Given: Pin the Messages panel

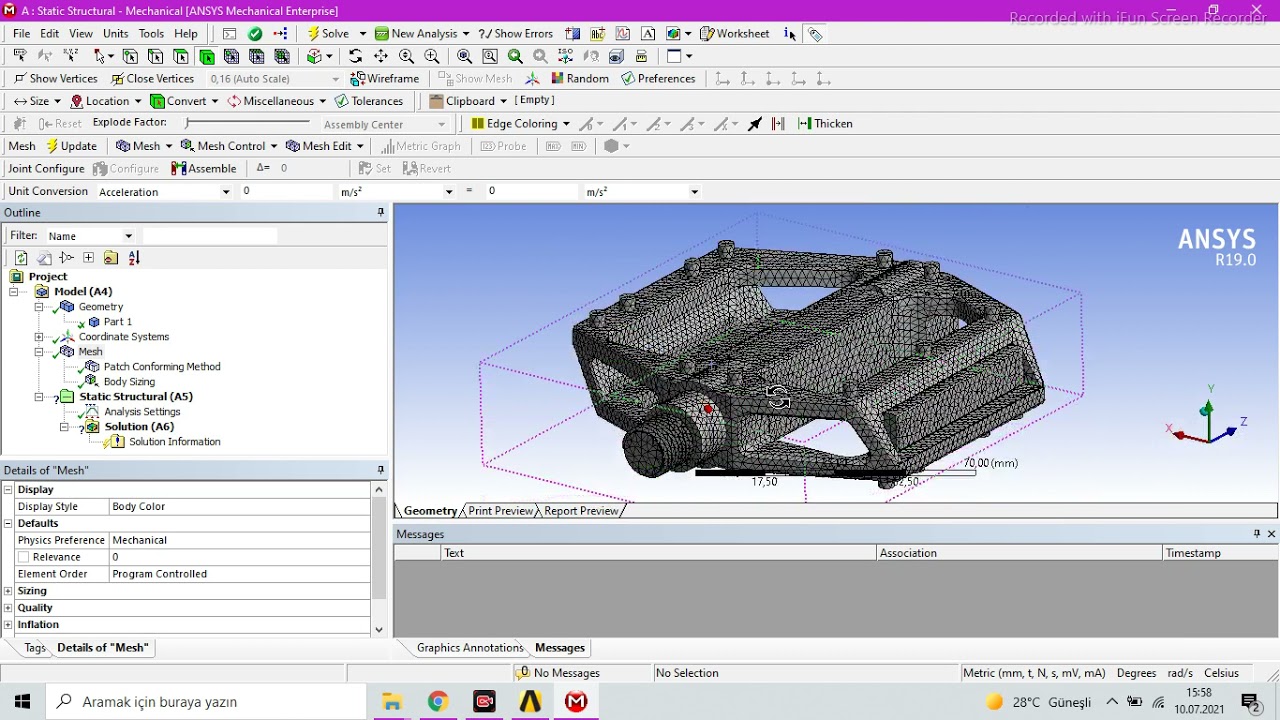Looking at the screenshot, I should (1257, 534).
